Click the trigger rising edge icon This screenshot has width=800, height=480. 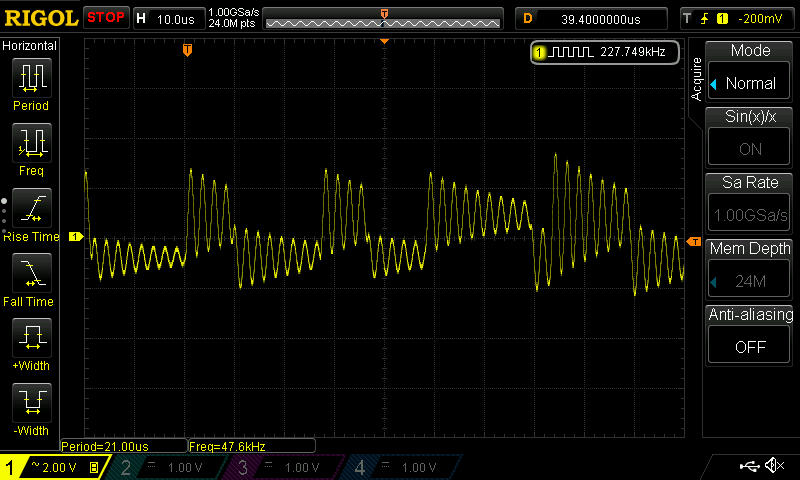(705, 19)
